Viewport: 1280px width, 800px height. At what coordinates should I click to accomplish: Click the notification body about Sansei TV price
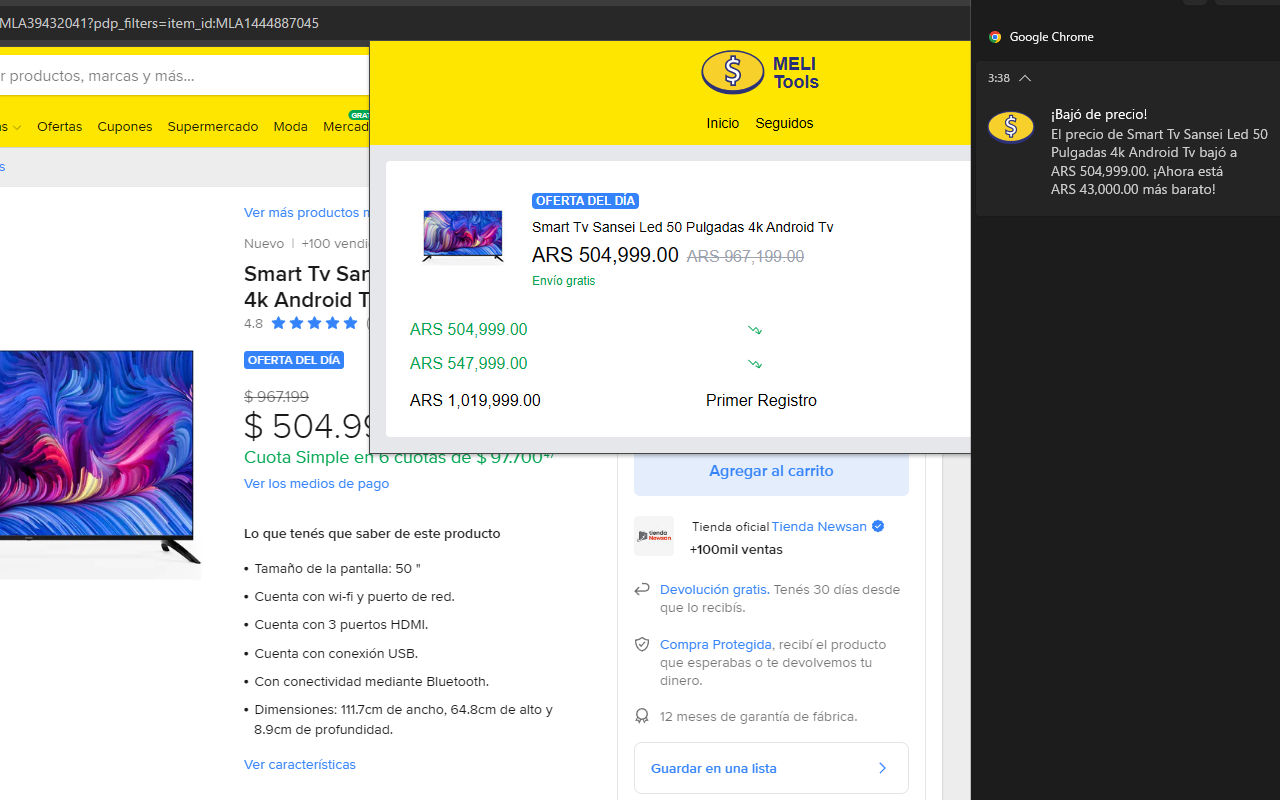click(1159, 162)
